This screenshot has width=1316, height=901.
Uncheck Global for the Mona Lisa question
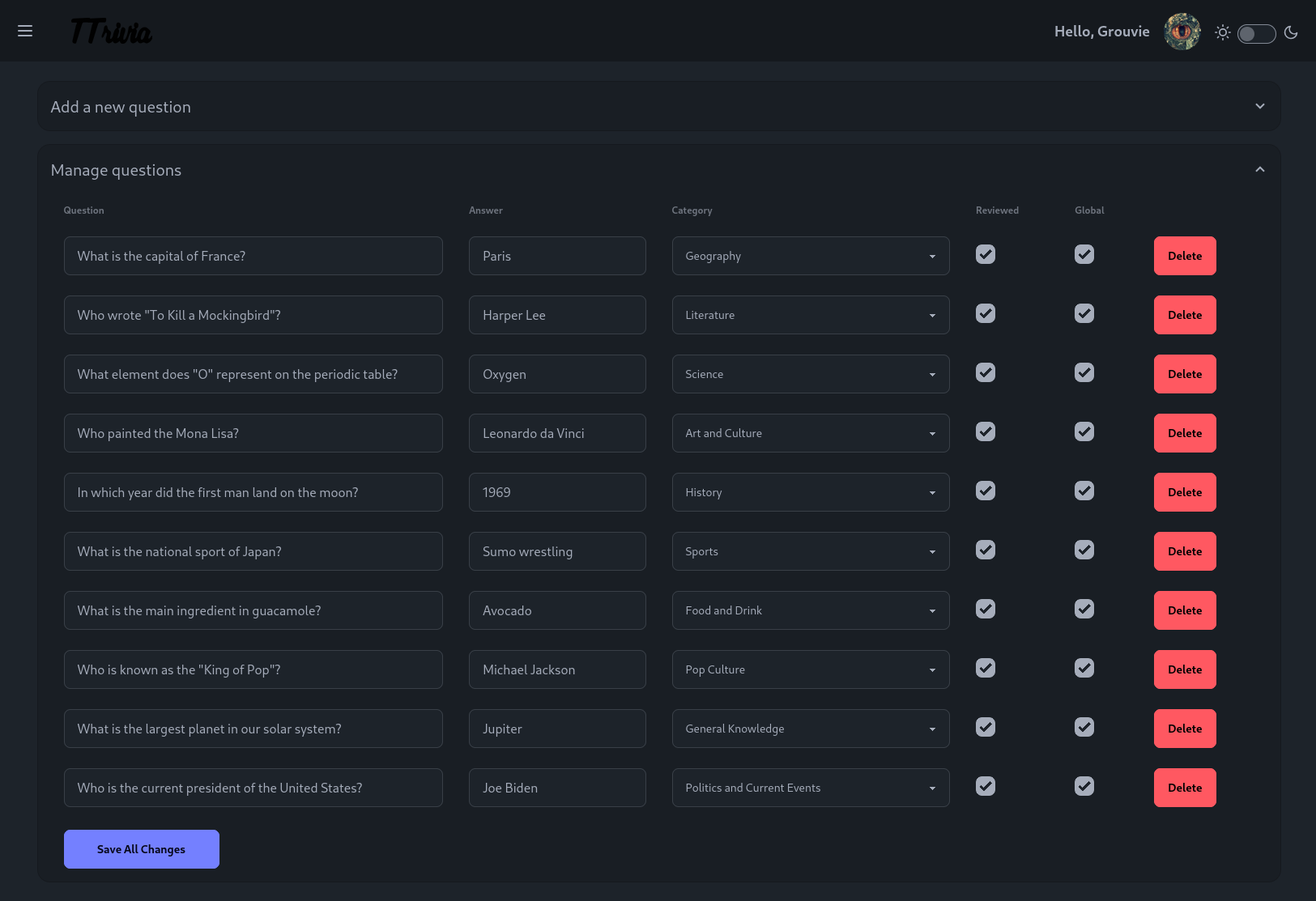[x=1084, y=431]
